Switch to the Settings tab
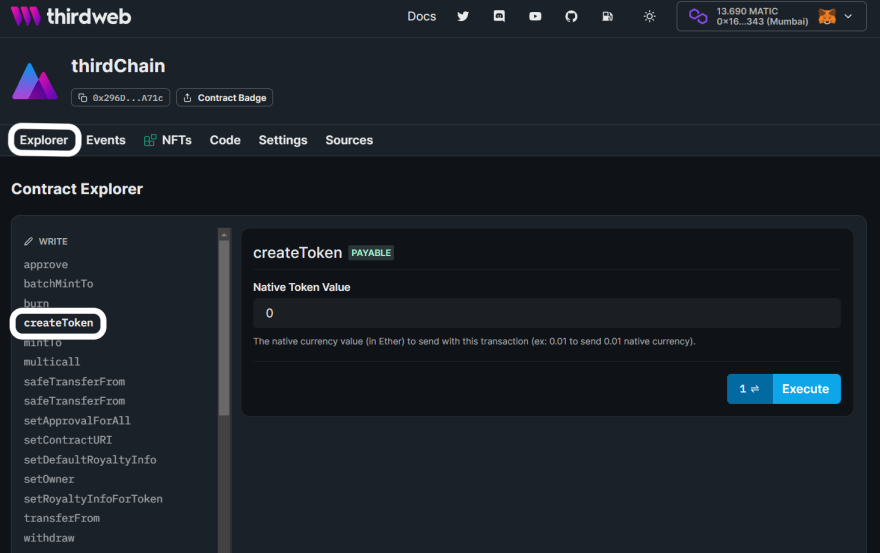The width and height of the screenshot is (880, 553). click(x=283, y=140)
